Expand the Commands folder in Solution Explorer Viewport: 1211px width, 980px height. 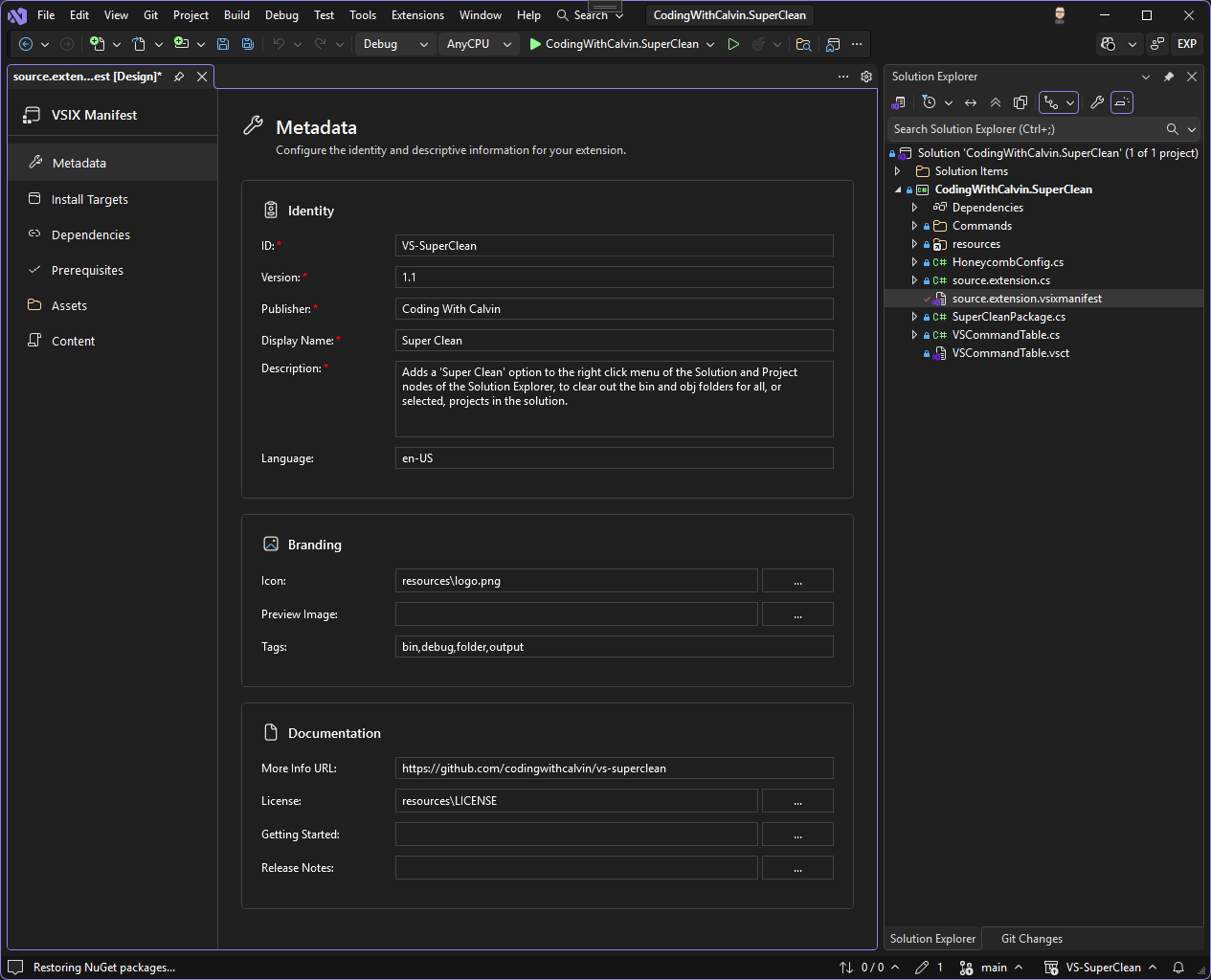[914, 226]
